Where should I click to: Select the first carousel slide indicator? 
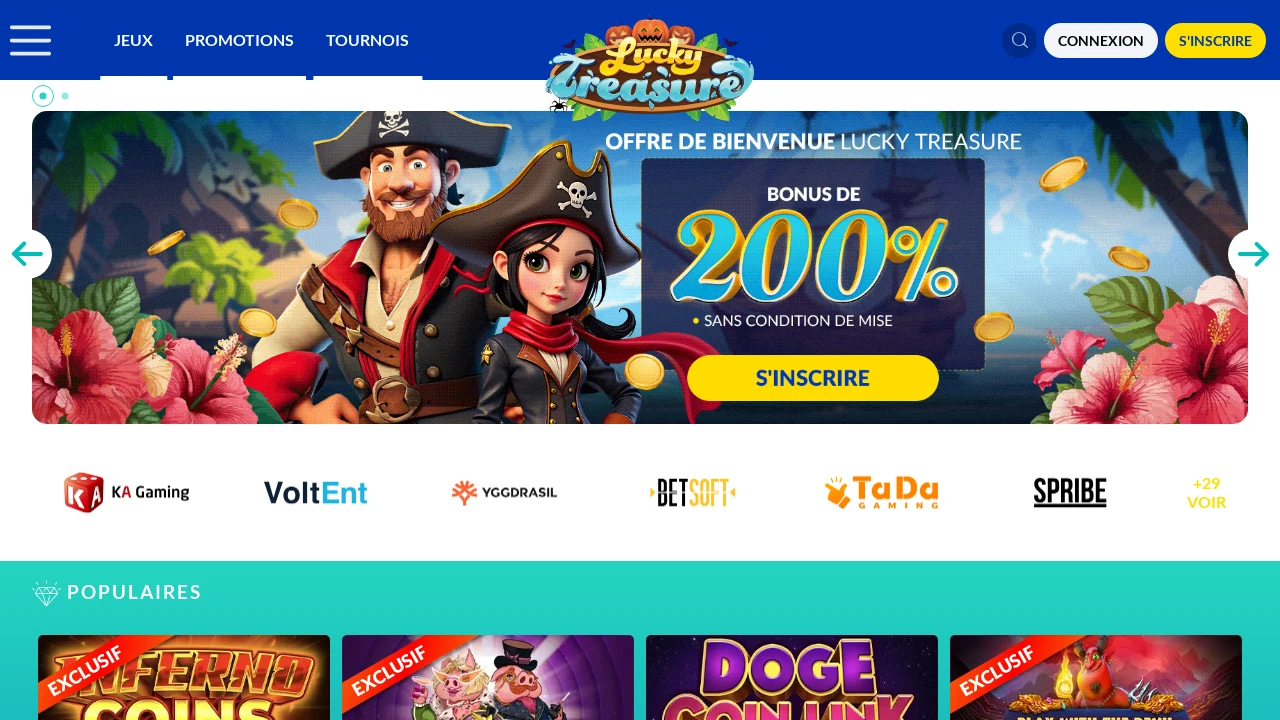(43, 96)
